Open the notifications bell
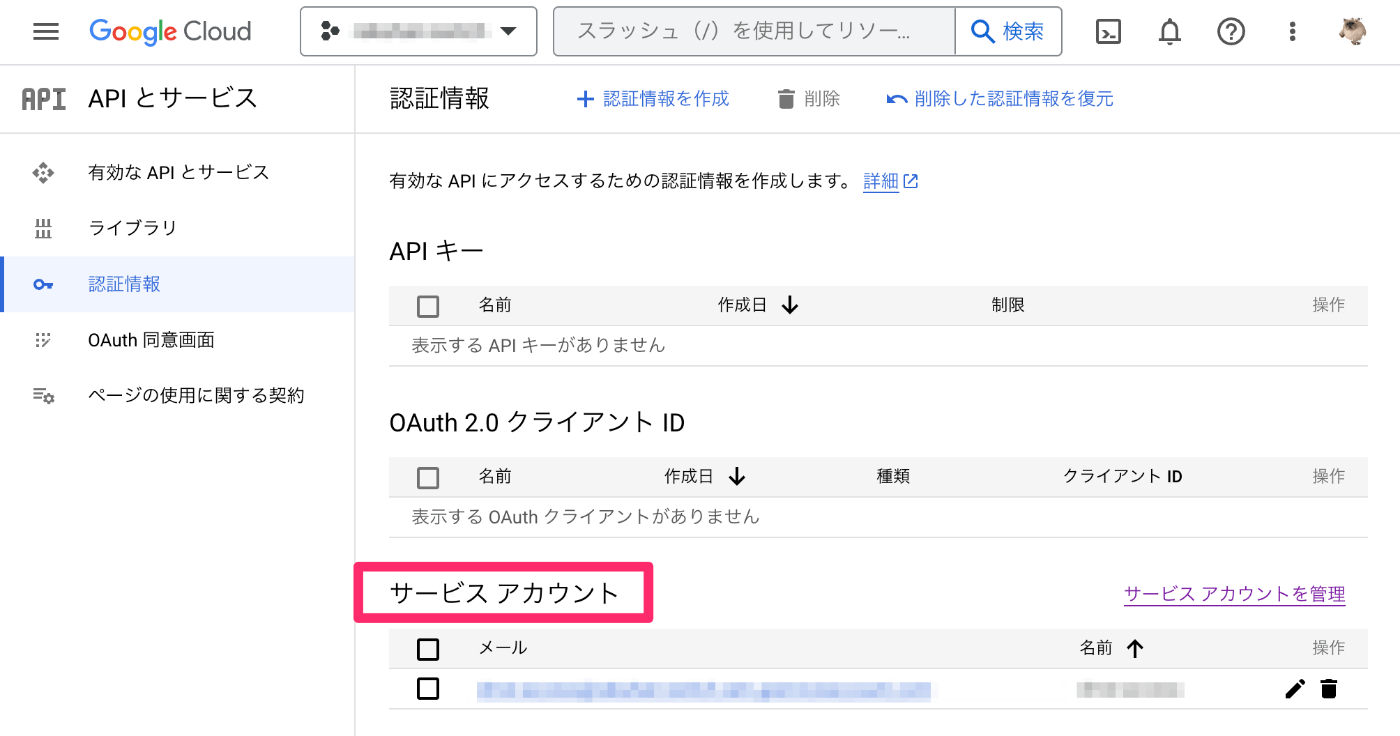The height and width of the screenshot is (736, 1400). click(1169, 32)
